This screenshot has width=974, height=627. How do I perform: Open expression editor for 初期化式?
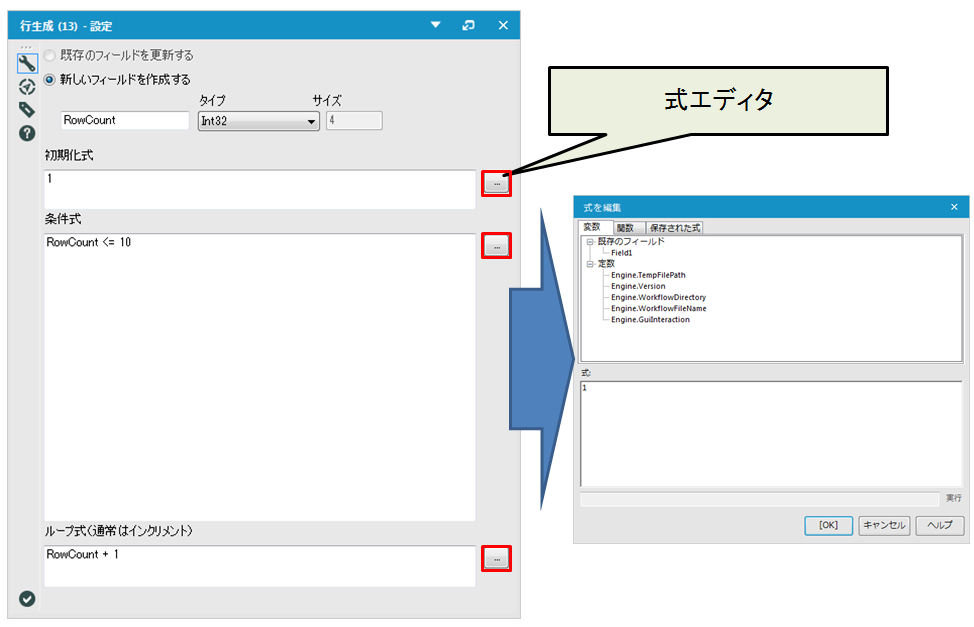pos(496,184)
